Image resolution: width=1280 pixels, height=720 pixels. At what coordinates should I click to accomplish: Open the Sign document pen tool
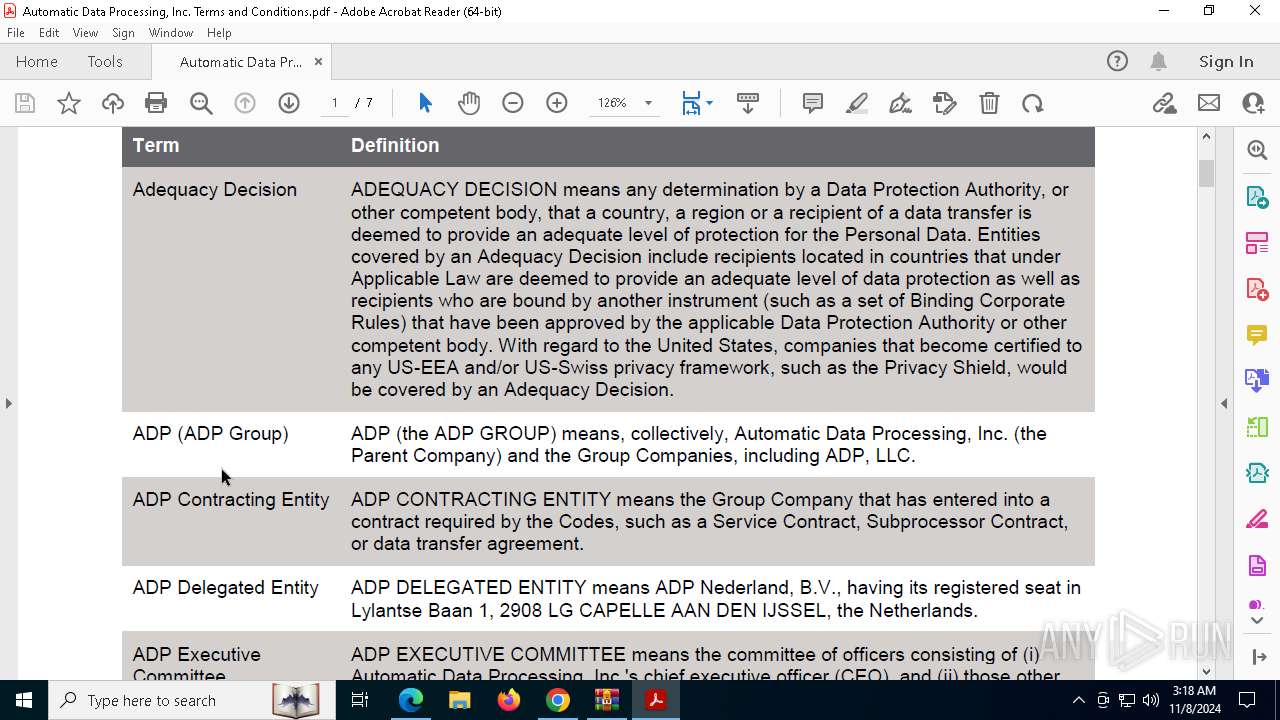point(900,103)
